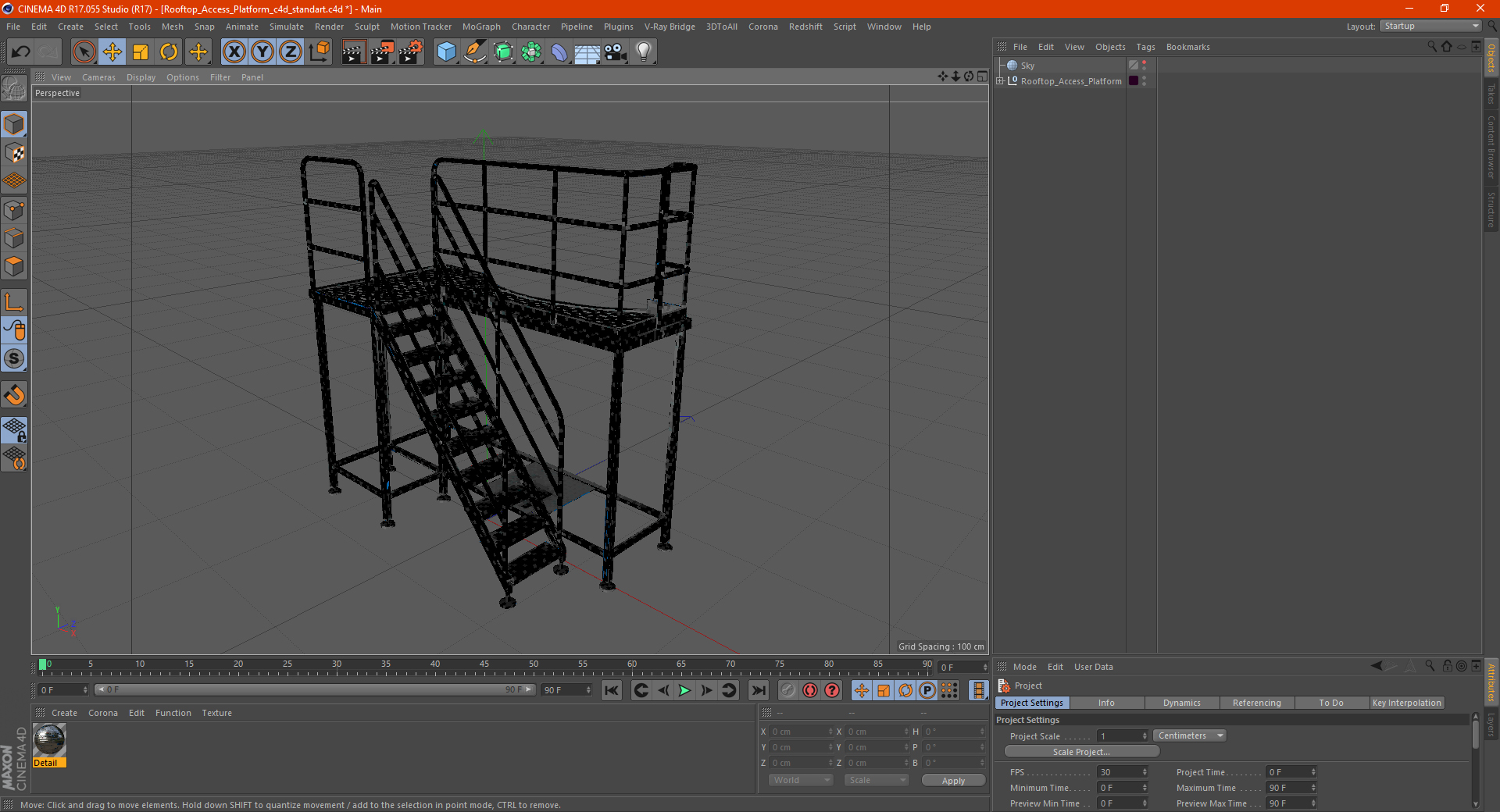
Task: Click the Scale Project button
Action: click(1081, 752)
